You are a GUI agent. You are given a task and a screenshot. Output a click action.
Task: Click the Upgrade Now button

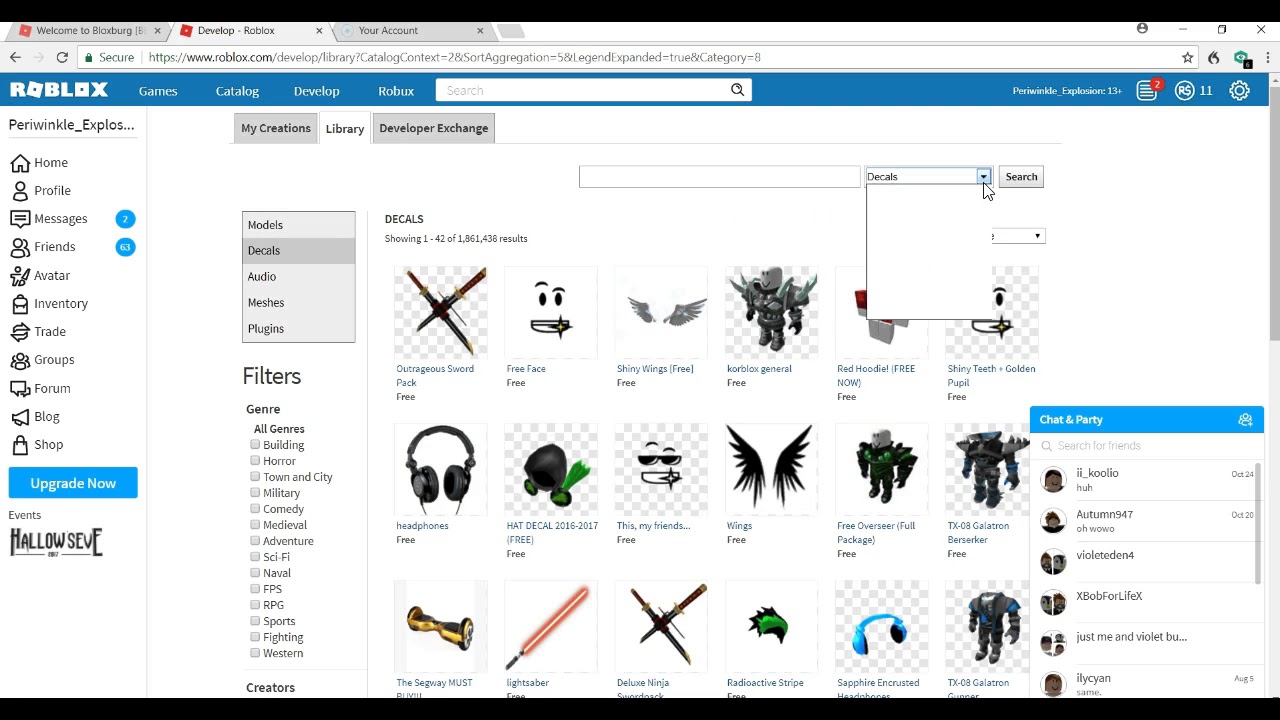click(73, 483)
